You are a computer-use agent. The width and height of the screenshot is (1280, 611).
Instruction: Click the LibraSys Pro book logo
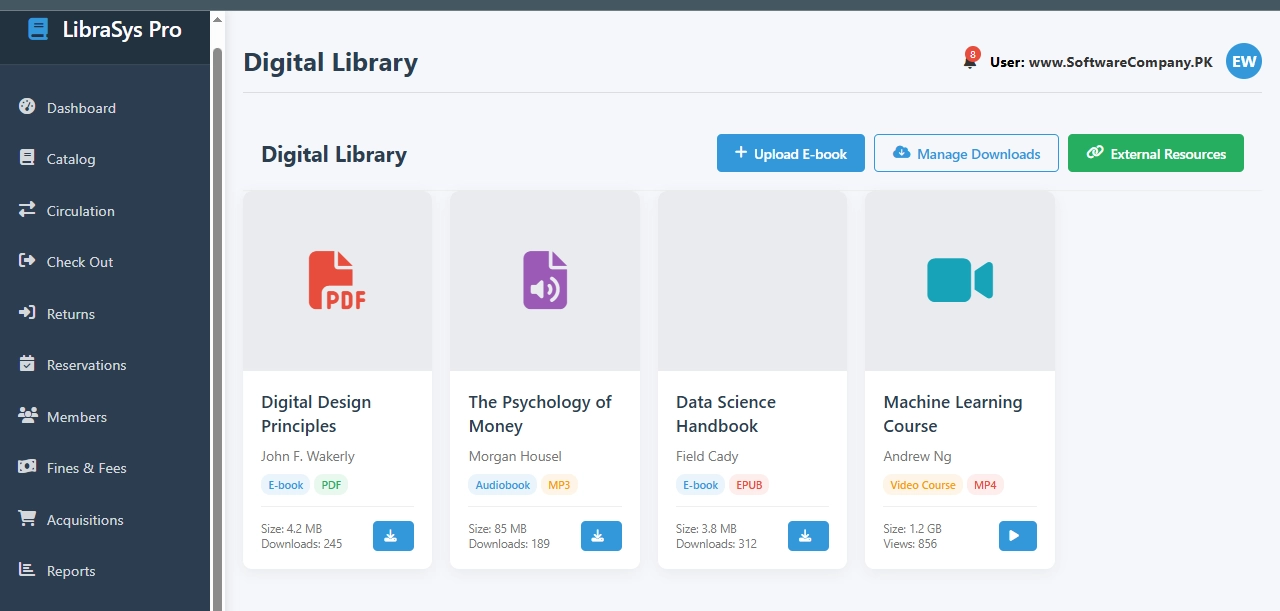coord(38,29)
